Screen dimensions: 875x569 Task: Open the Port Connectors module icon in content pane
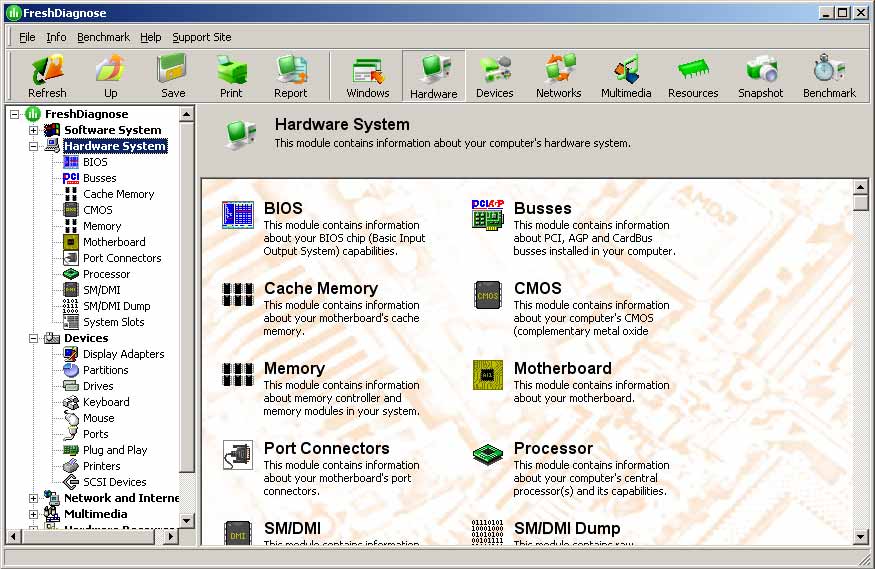click(x=238, y=455)
